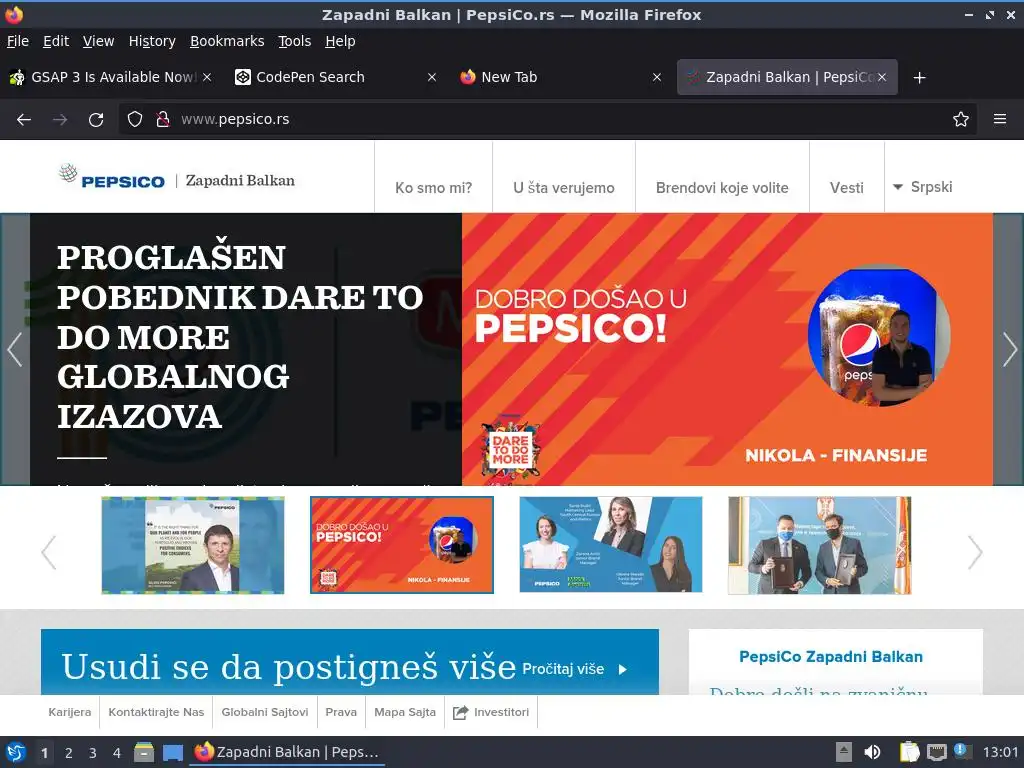The width and height of the screenshot is (1024, 768).
Task: Switch to workspace 2 in taskbar
Action: (69, 753)
